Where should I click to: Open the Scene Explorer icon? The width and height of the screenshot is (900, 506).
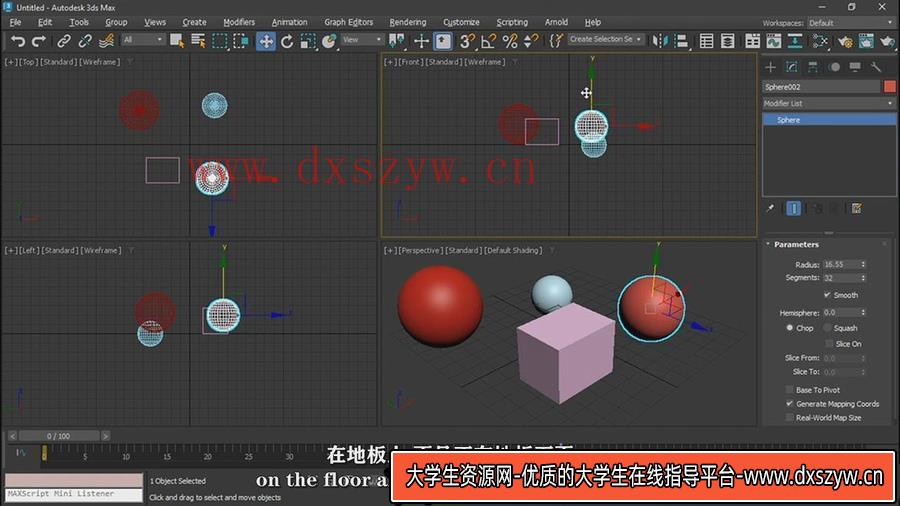pyautogui.click(x=707, y=41)
